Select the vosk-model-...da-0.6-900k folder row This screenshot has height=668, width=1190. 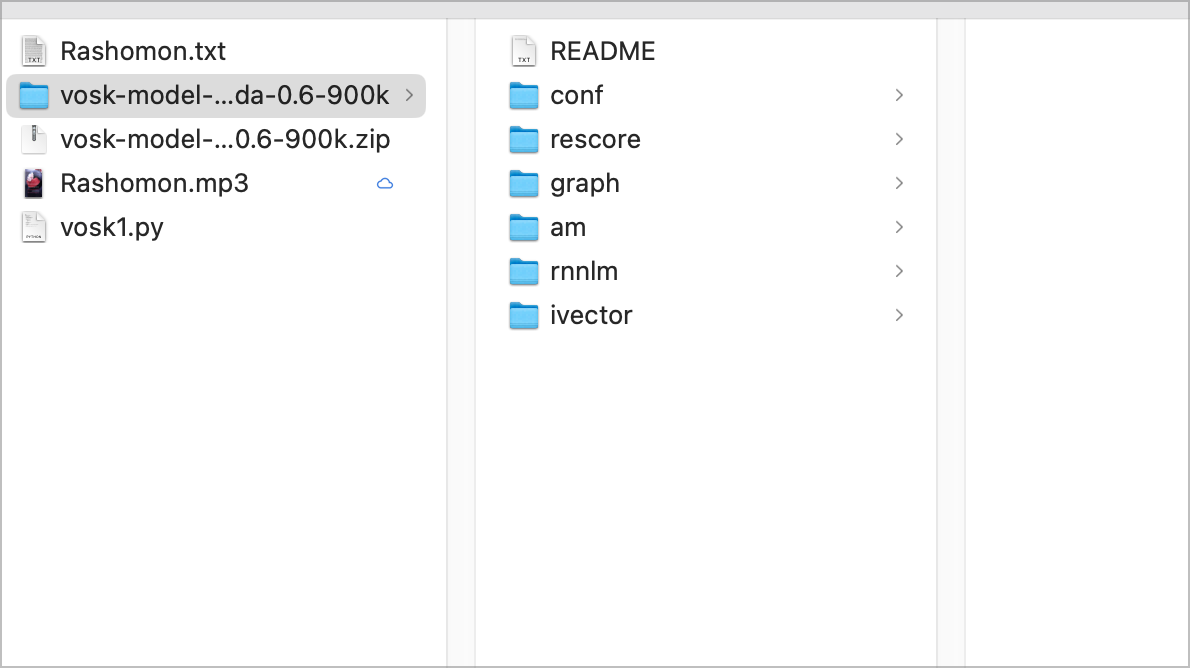pos(216,96)
